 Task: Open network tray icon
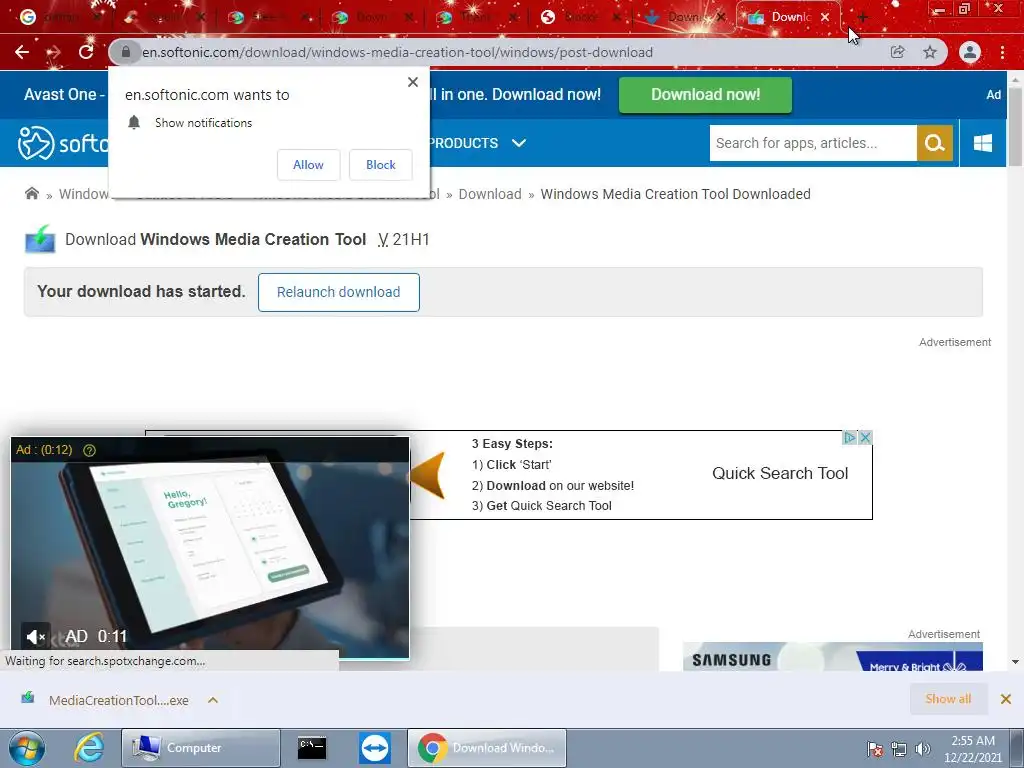pyautogui.click(x=899, y=749)
